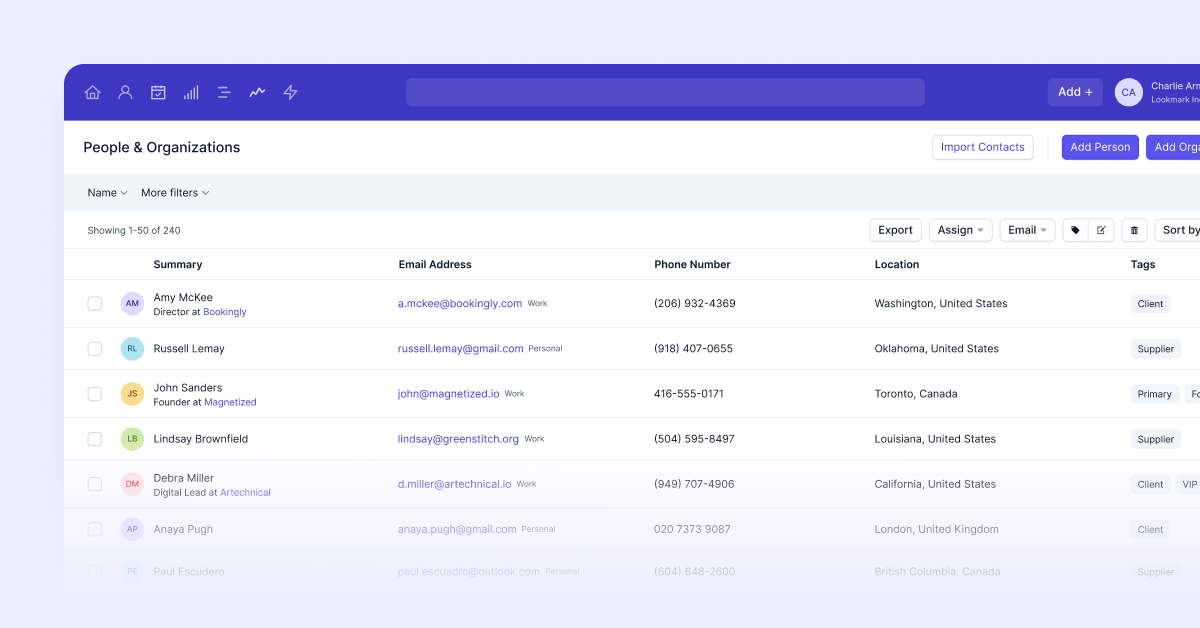Check the checkbox next to Amy McKee
Viewport: 1200px width, 628px height.
[x=94, y=303]
